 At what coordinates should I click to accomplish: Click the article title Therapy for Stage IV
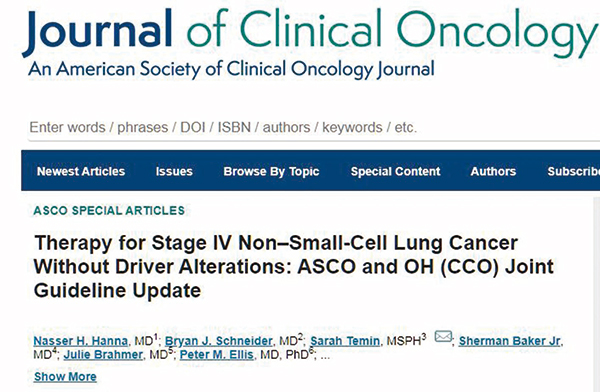point(294,266)
